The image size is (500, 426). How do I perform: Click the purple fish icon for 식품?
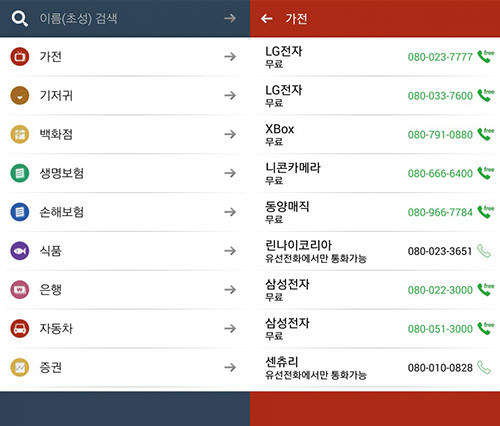20,251
